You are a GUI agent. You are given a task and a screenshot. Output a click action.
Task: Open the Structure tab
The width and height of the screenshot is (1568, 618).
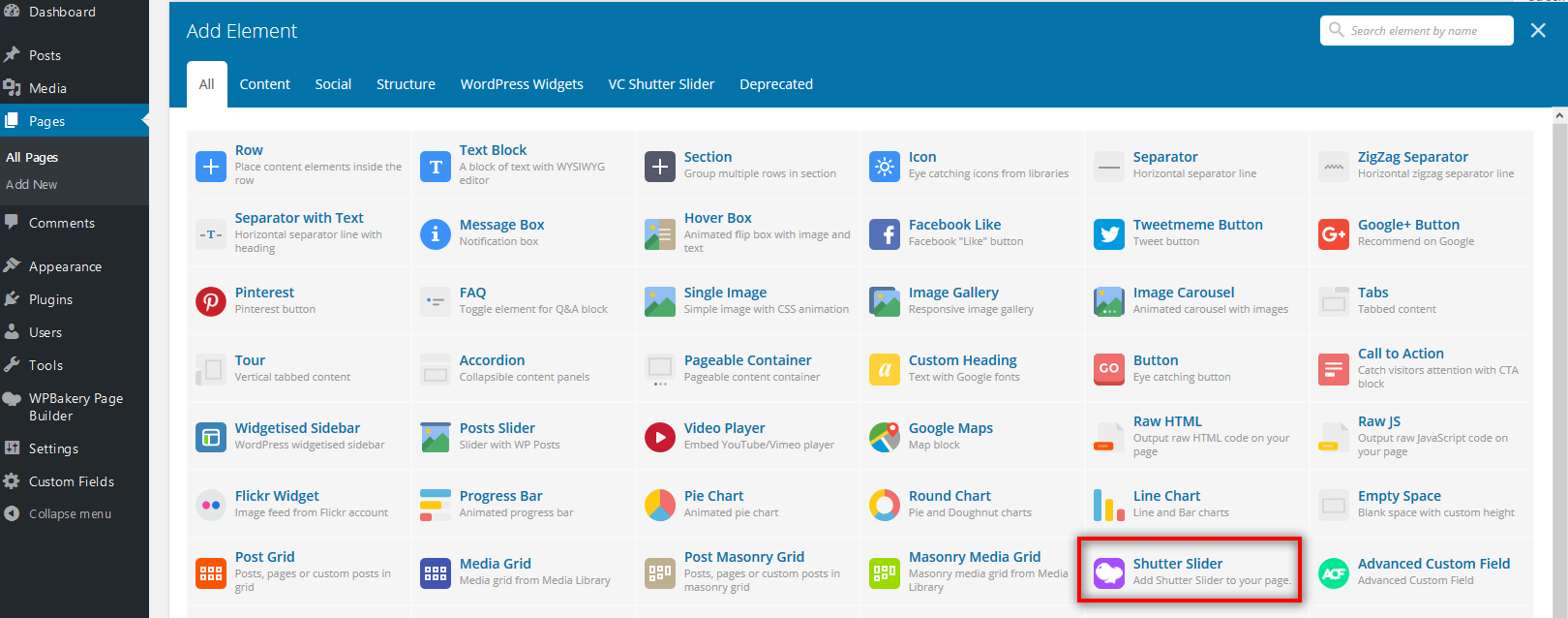(x=406, y=84)
